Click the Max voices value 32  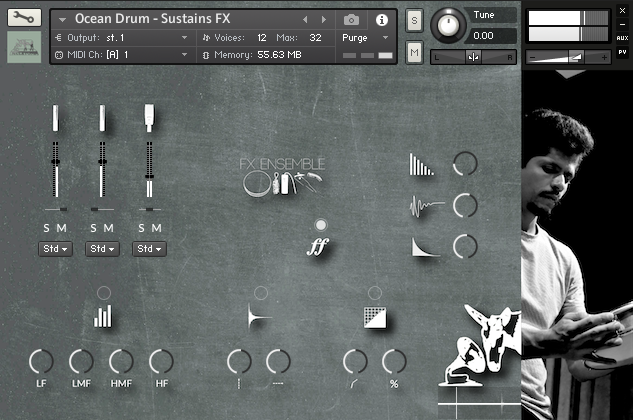point(315,38)
